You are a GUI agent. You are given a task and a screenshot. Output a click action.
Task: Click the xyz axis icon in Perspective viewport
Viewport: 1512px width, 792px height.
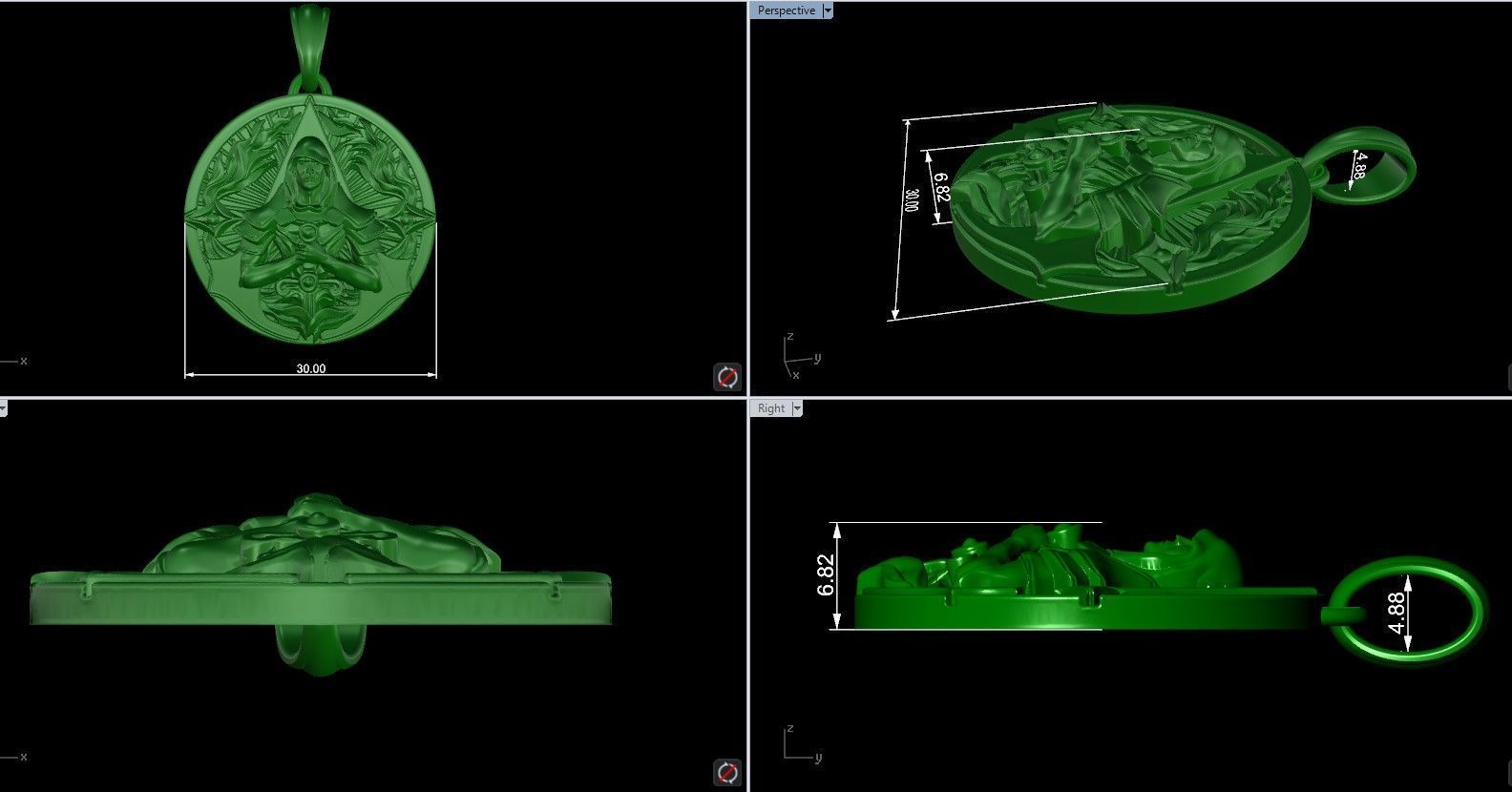tap(800, 356)
